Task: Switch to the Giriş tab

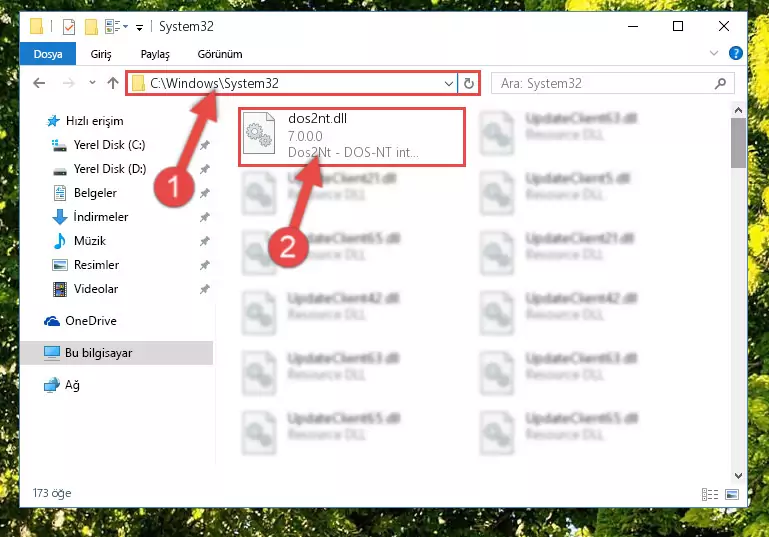Action: 101,54
